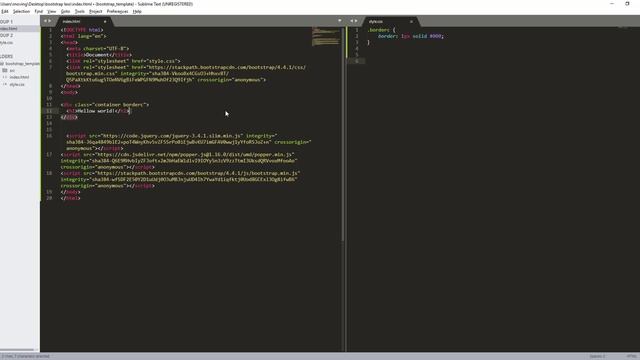The height and width of the screenshot is (360, 640).
Task: Open style.css in the FOLDERS tree
Action: click(17, 84)
